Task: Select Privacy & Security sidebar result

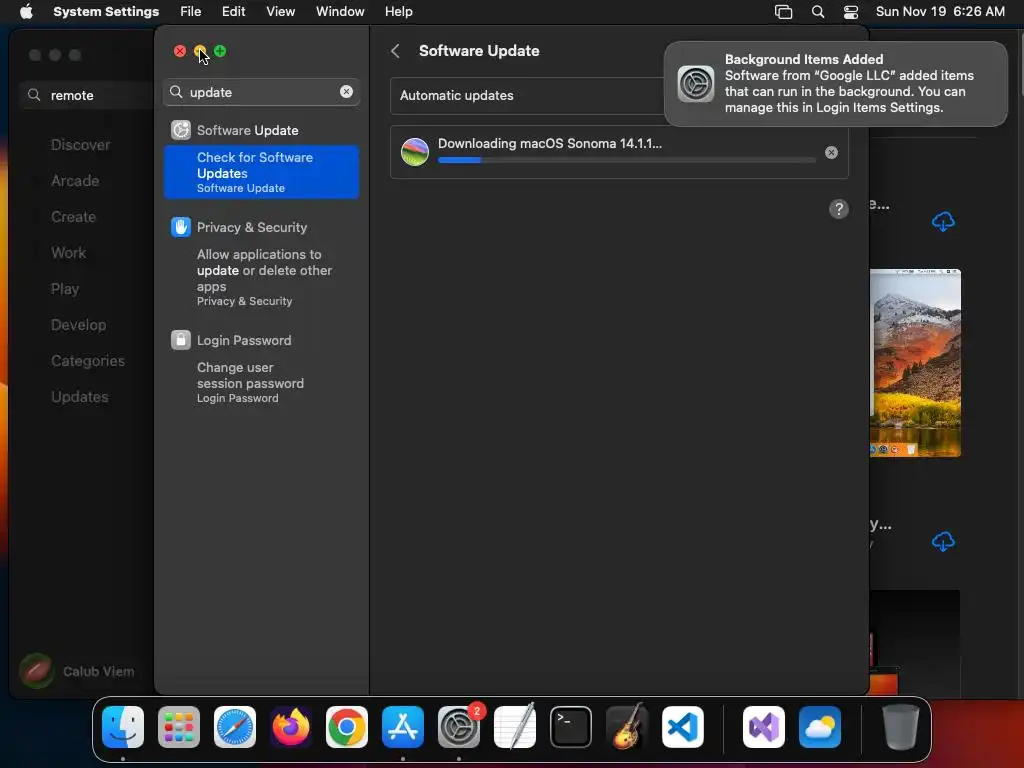Action: 261,227
